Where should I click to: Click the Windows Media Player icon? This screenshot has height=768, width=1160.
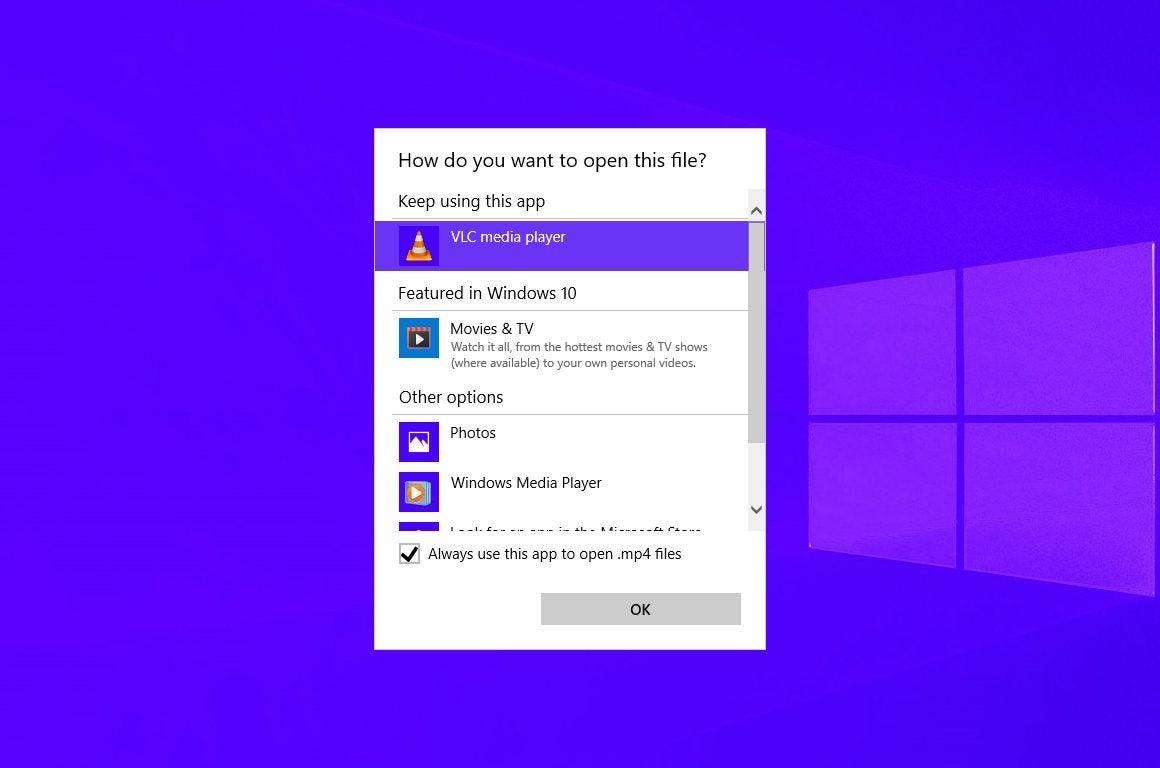pyautogui.click(x=419, y=492)
